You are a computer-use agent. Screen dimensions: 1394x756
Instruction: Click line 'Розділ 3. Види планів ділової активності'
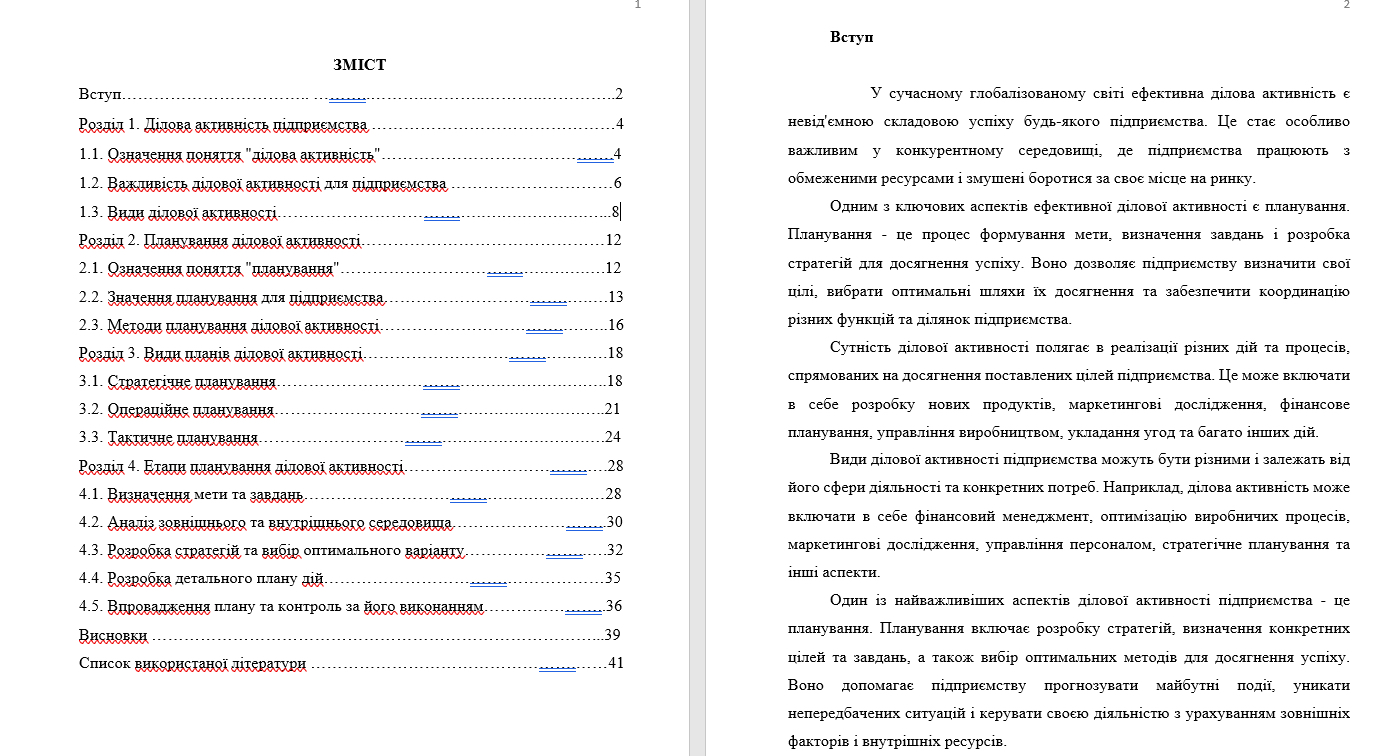351,353
